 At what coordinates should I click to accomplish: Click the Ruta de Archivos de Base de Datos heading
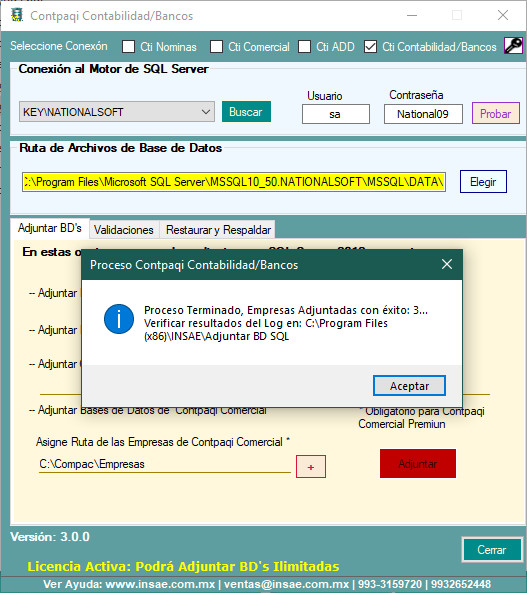(x=120, y=148)
